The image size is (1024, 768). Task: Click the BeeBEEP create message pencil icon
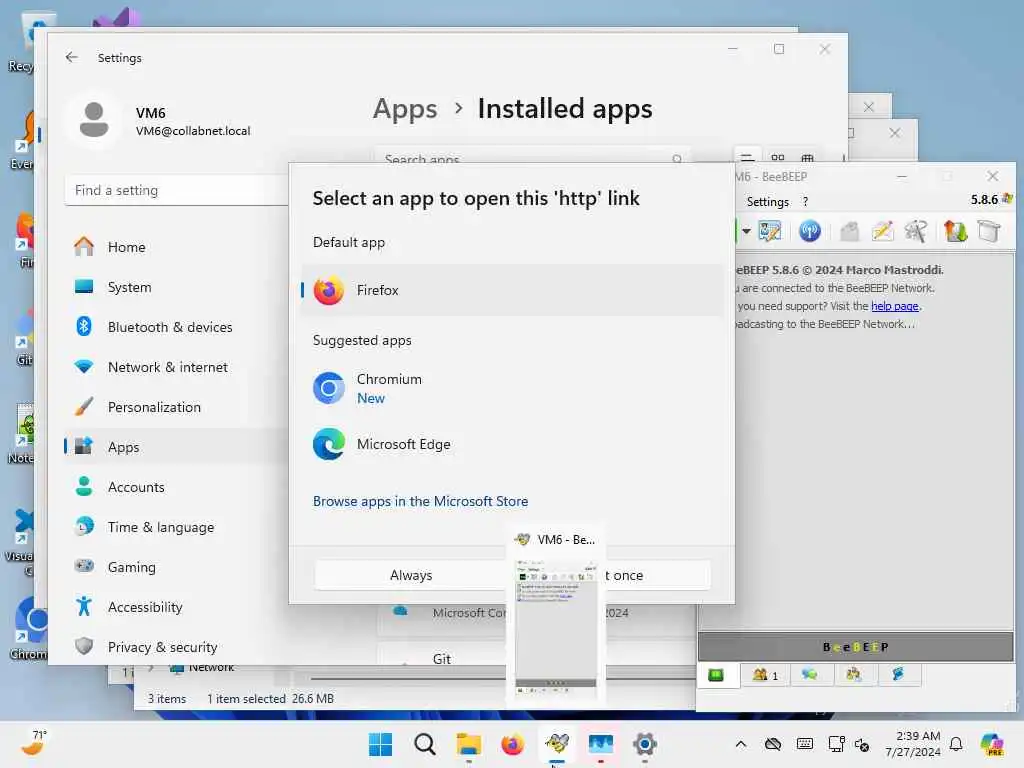(x=882, y=231)
